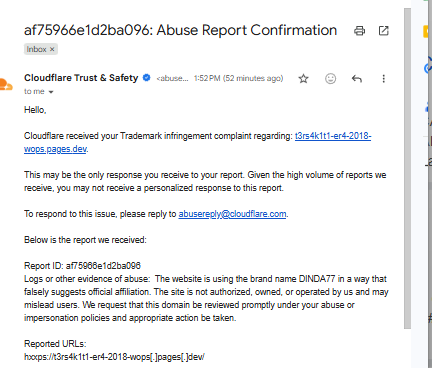Click the verified sender badge icon
Viewport: 432px width, 368px height.
click(x=146, y=78)
